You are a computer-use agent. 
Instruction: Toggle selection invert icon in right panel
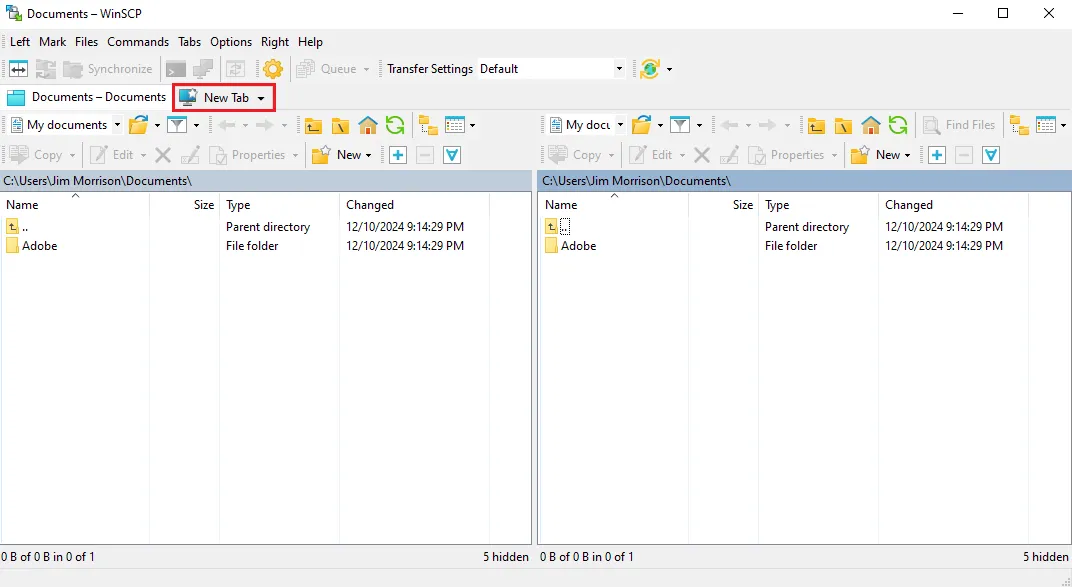pos(991,155)
